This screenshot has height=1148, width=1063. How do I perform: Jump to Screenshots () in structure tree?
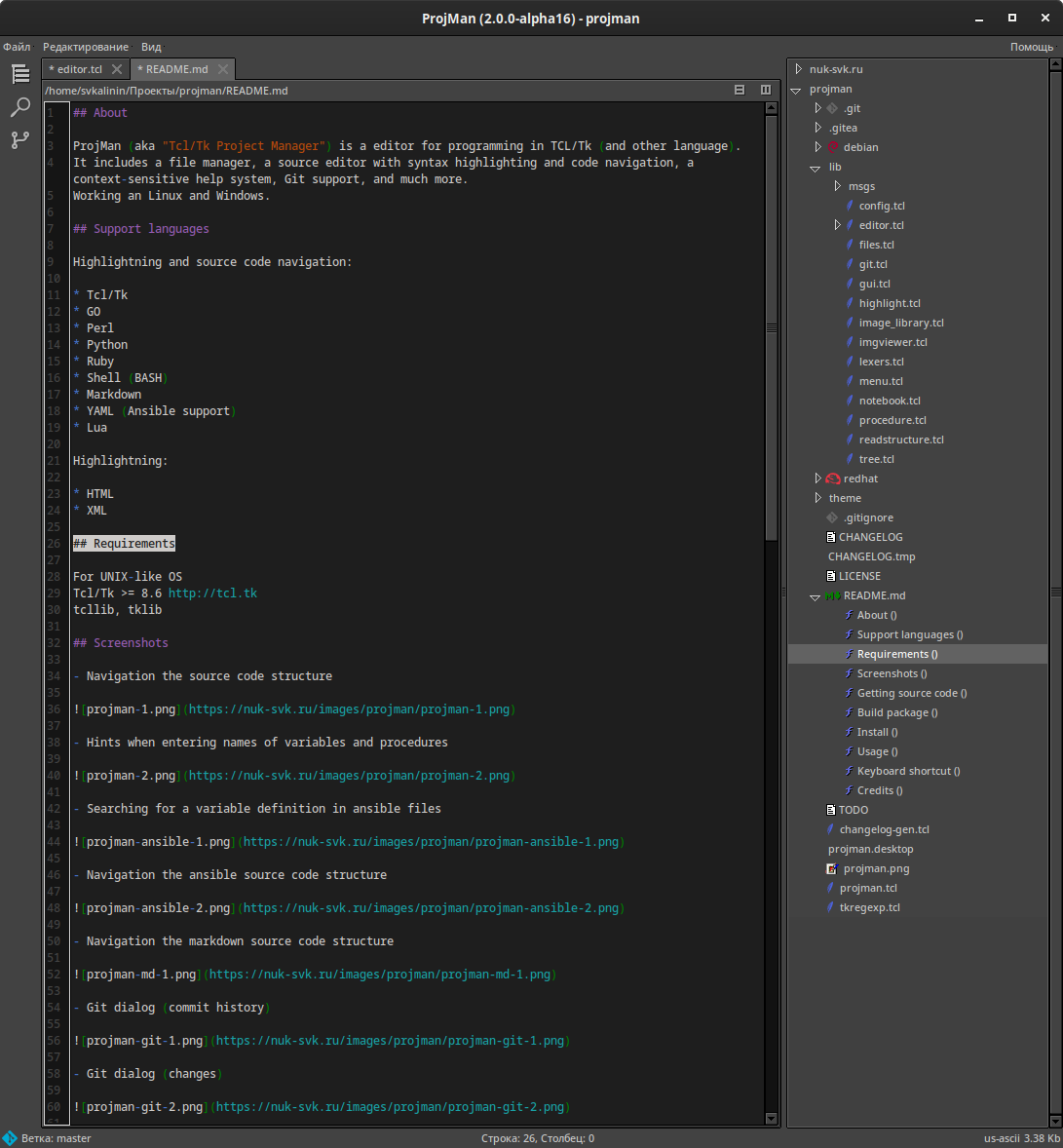click(892, 672)
